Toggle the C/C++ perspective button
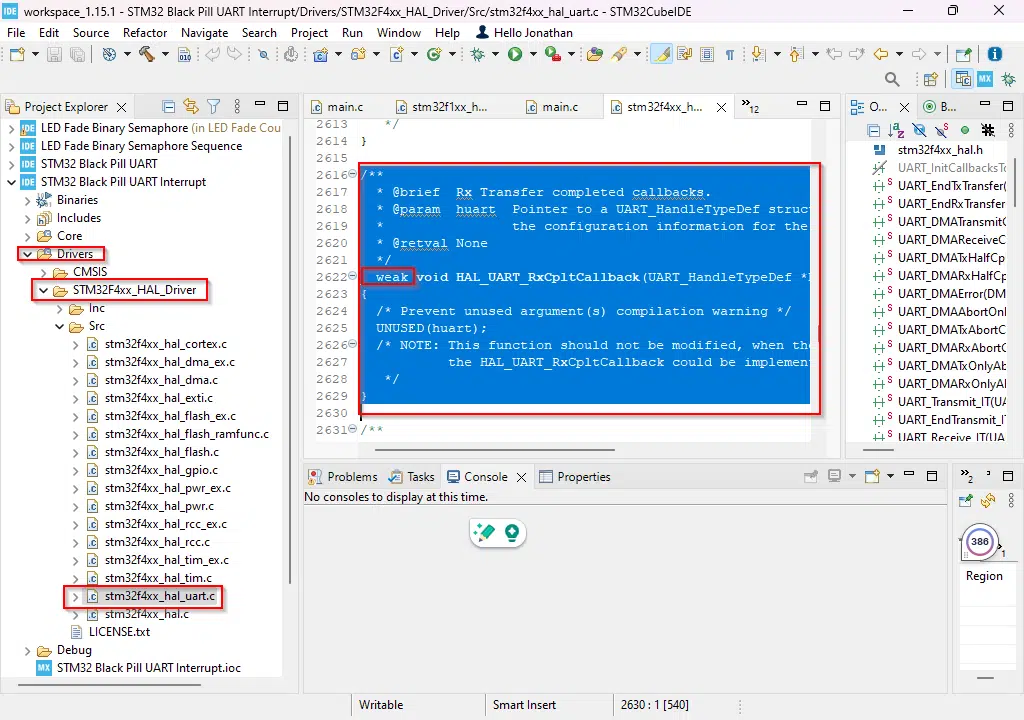This screenshot has height=720, width=1024. 963,79
